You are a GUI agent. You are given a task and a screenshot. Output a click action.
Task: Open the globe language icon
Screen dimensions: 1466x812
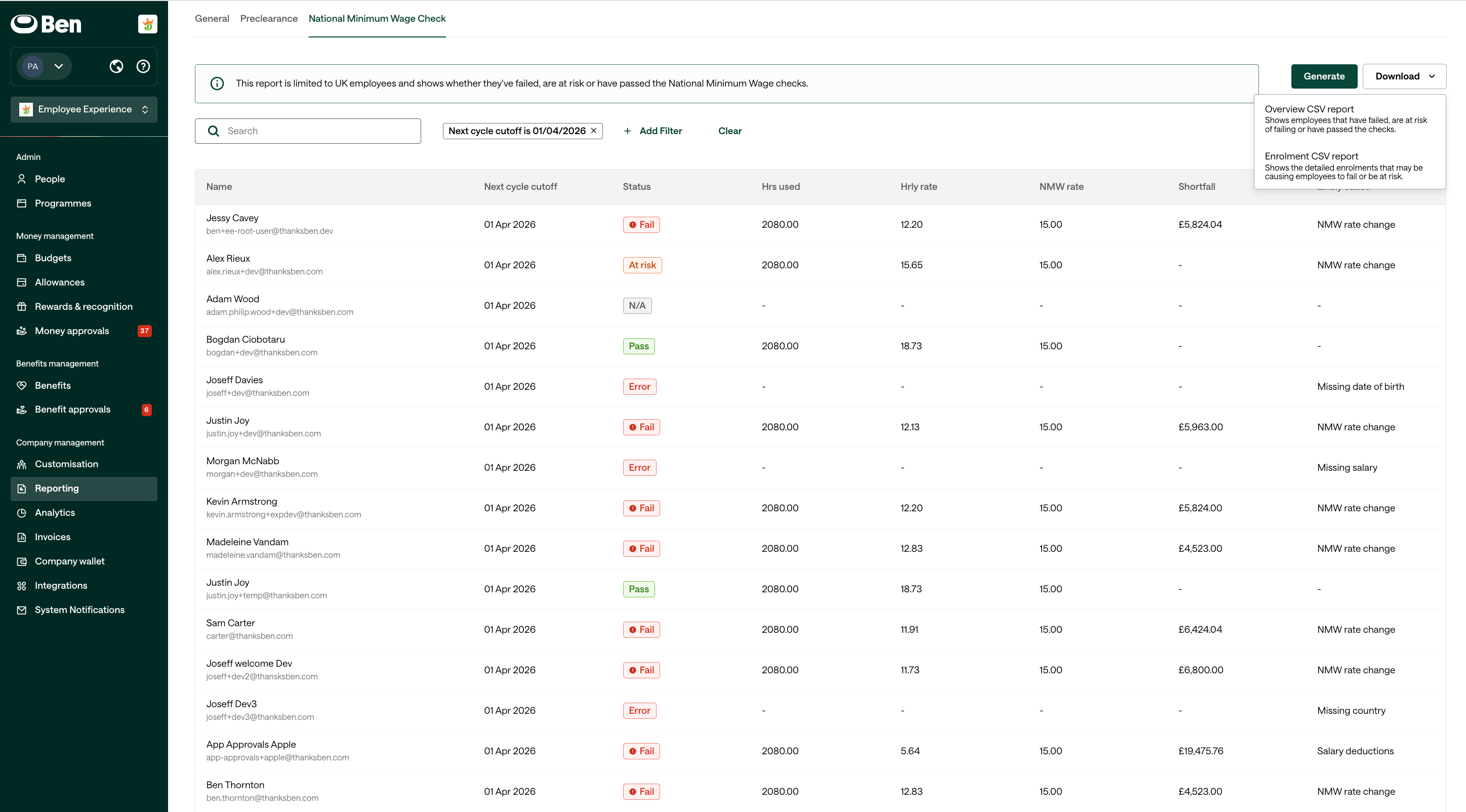116,67
